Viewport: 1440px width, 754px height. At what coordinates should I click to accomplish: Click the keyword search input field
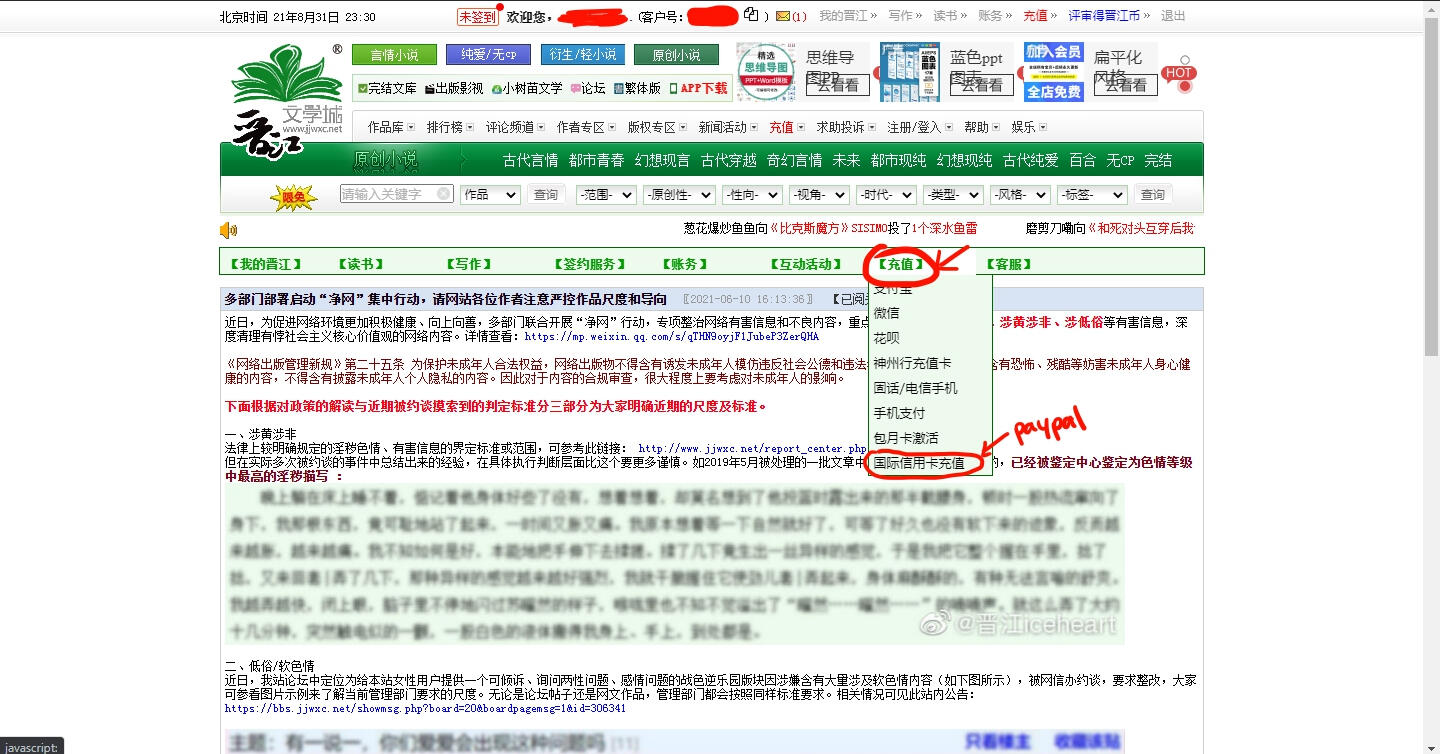pyautogui.click(x=388, y=194)
